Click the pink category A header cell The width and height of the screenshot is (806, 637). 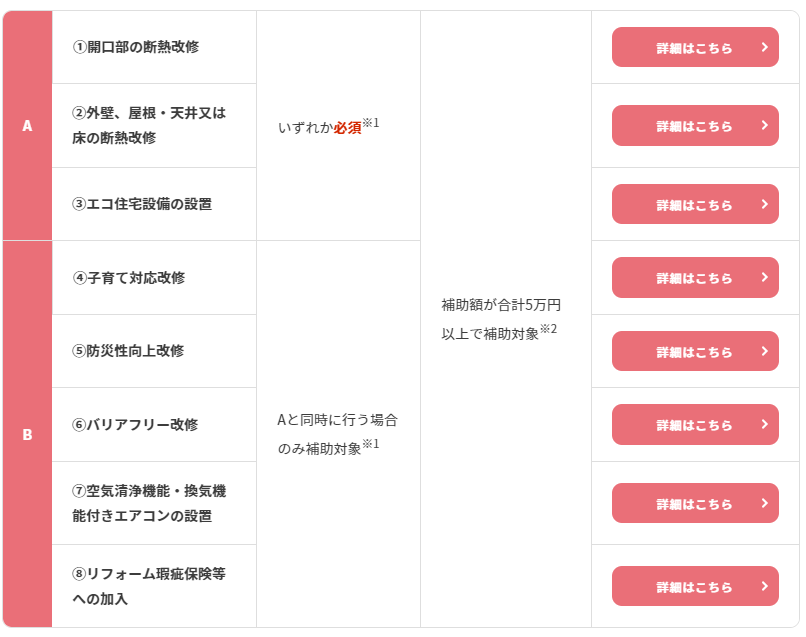click(x=27, y=126)
